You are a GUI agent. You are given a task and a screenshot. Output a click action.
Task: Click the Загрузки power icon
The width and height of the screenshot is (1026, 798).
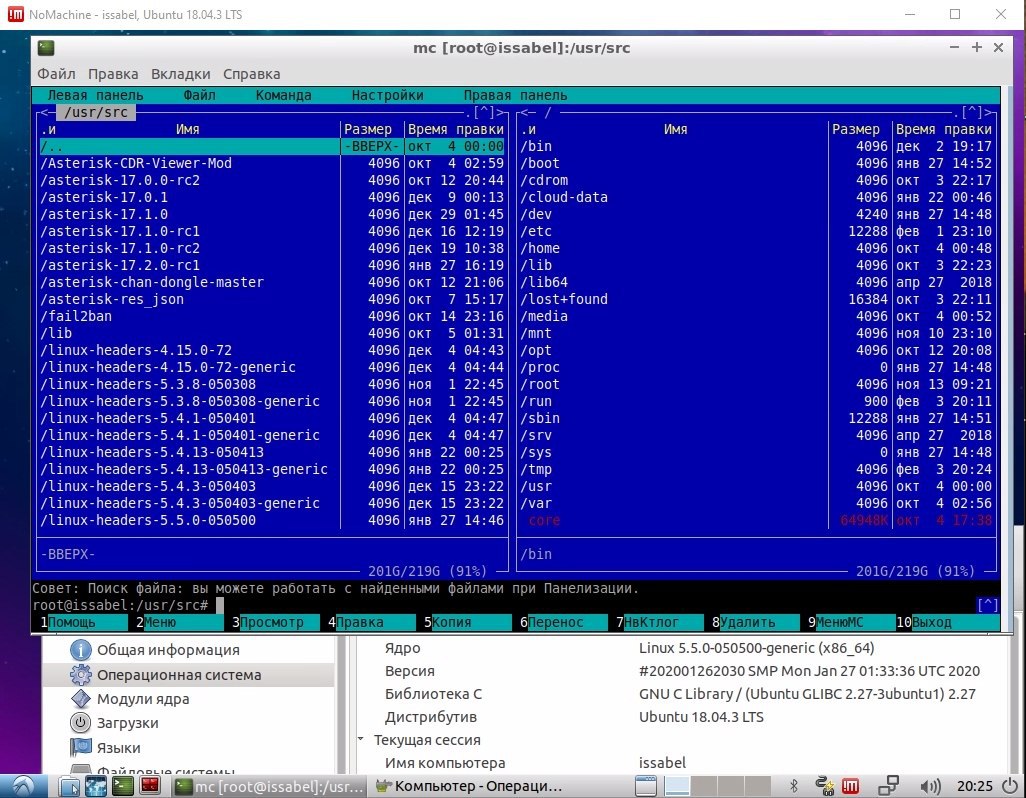point(80,723)
